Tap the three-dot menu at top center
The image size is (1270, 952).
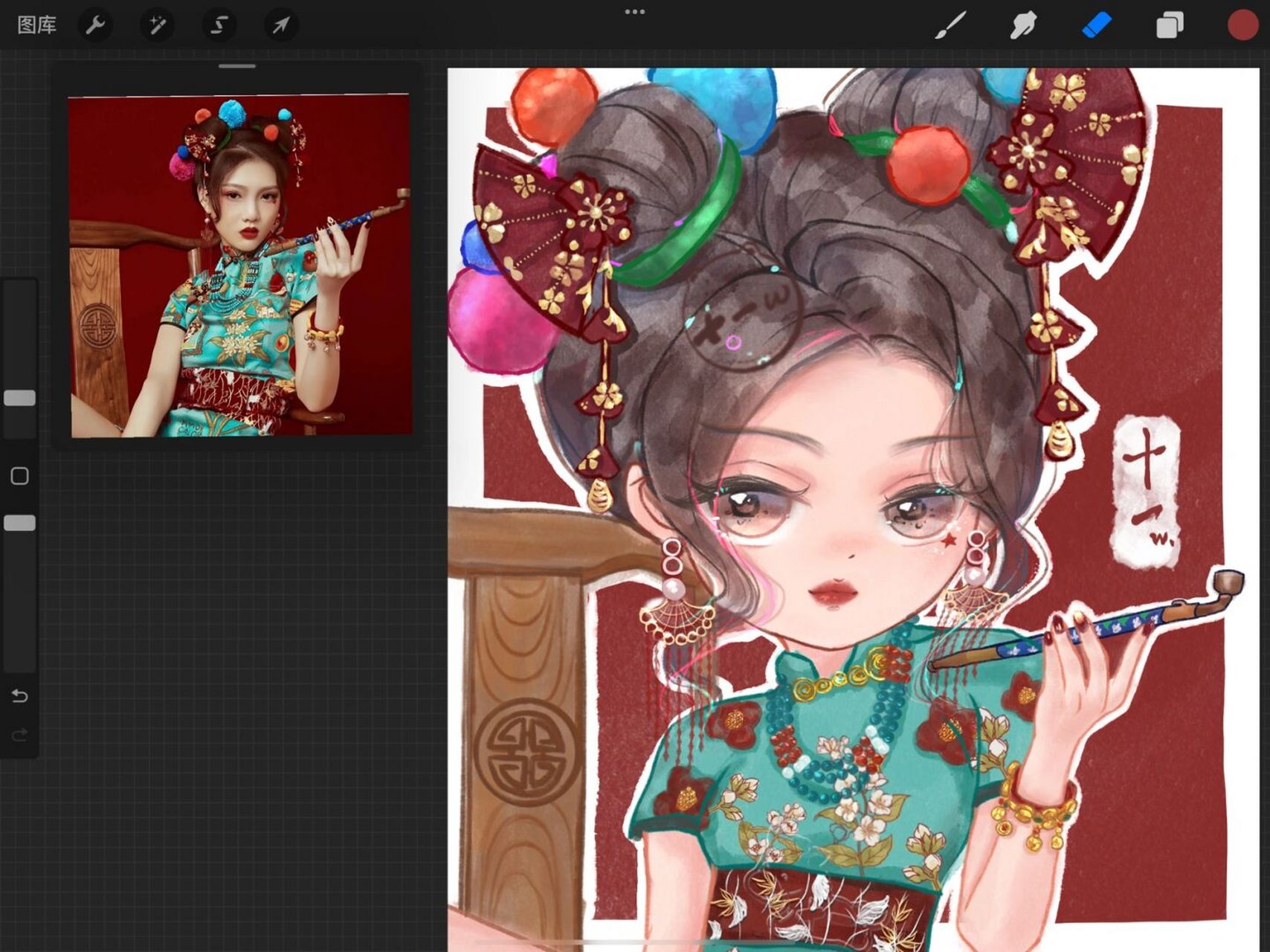[634, 12]
